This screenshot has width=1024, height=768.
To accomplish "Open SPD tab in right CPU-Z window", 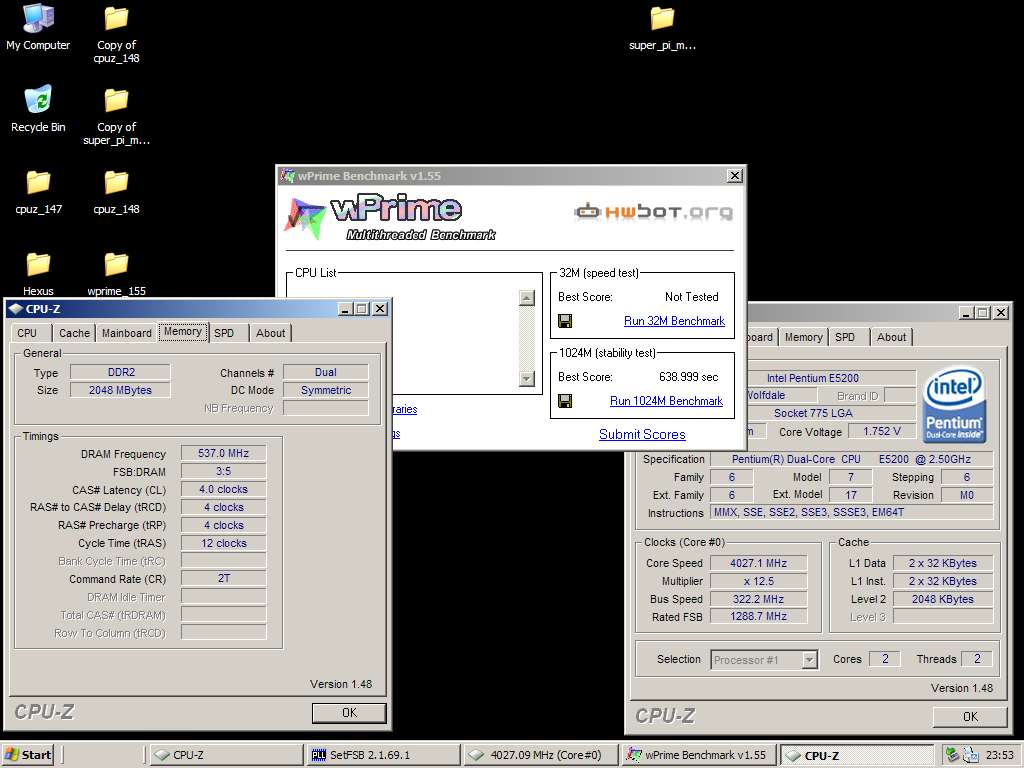I will point(847,337).
